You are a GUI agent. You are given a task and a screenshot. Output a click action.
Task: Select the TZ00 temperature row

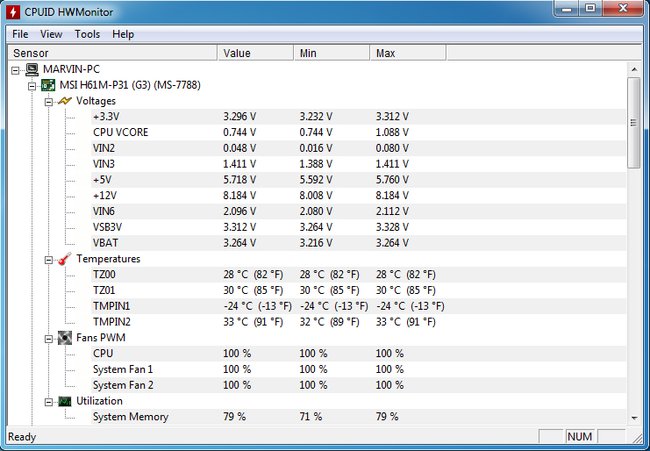(358, 274)
